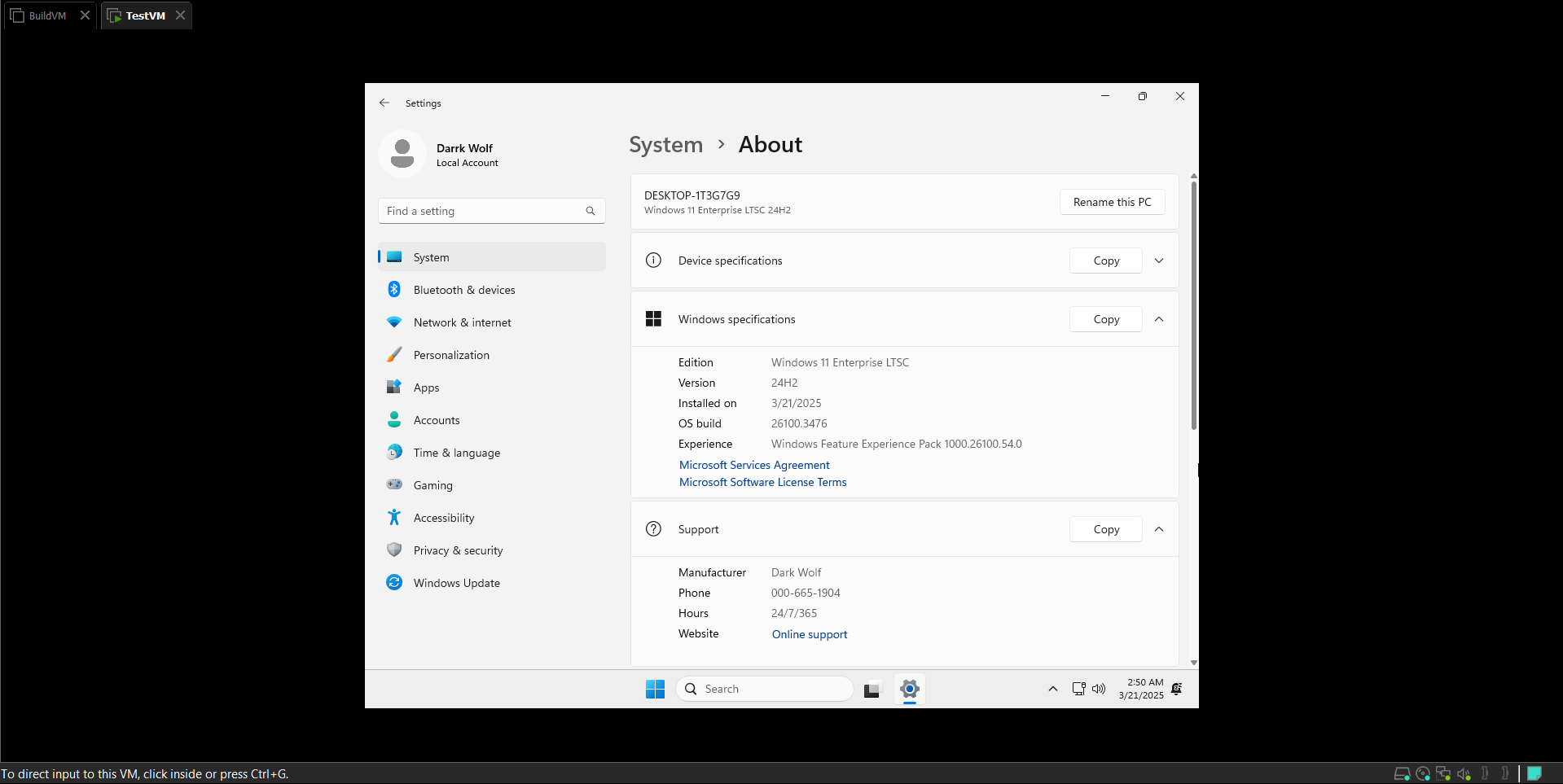Screen dimensions: 1563x784
Task: Open the Online support website link
Action: coord(810,634)
